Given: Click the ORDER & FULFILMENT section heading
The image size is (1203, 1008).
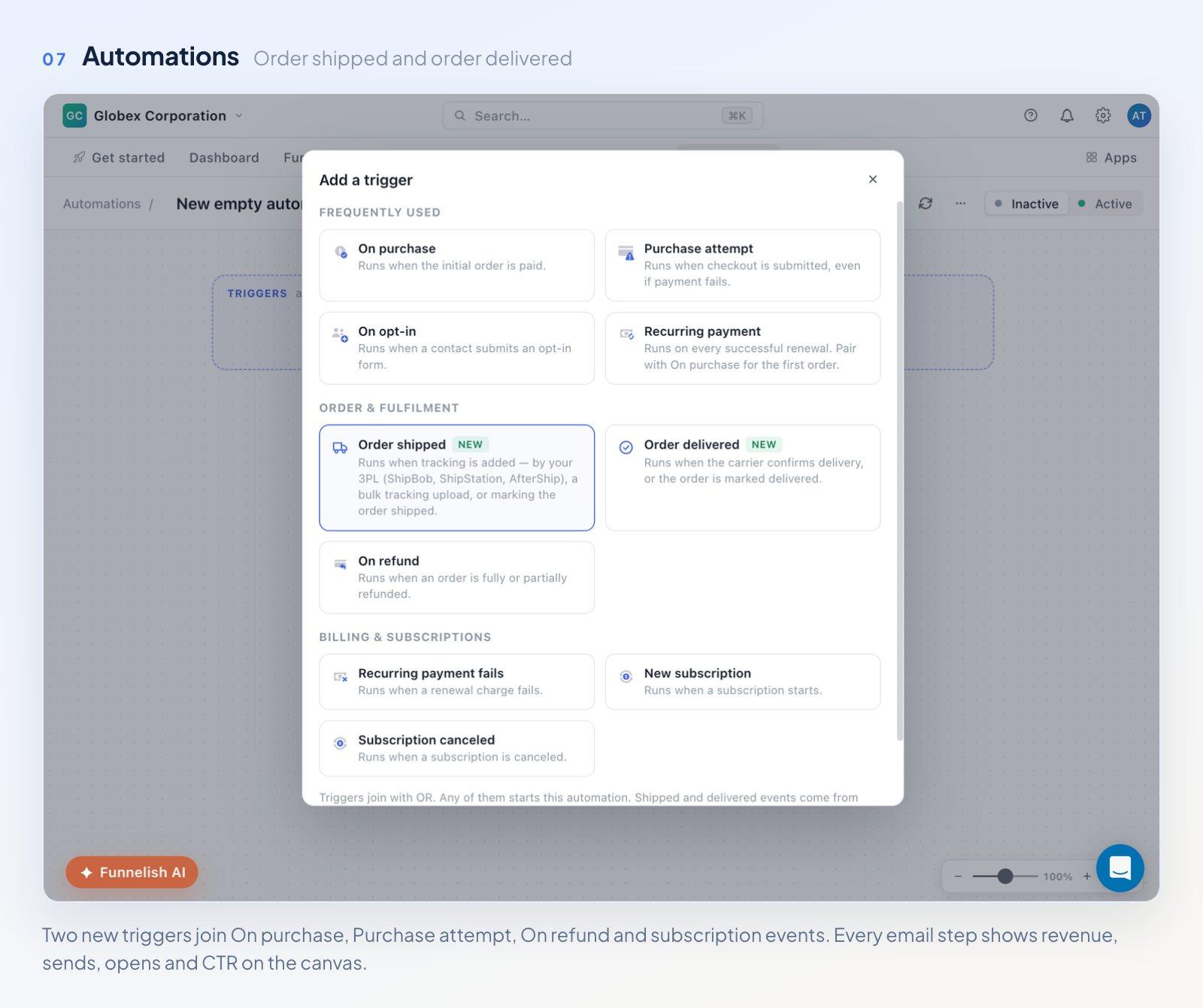Looking at the screenshot, I should tap(389, 407).
